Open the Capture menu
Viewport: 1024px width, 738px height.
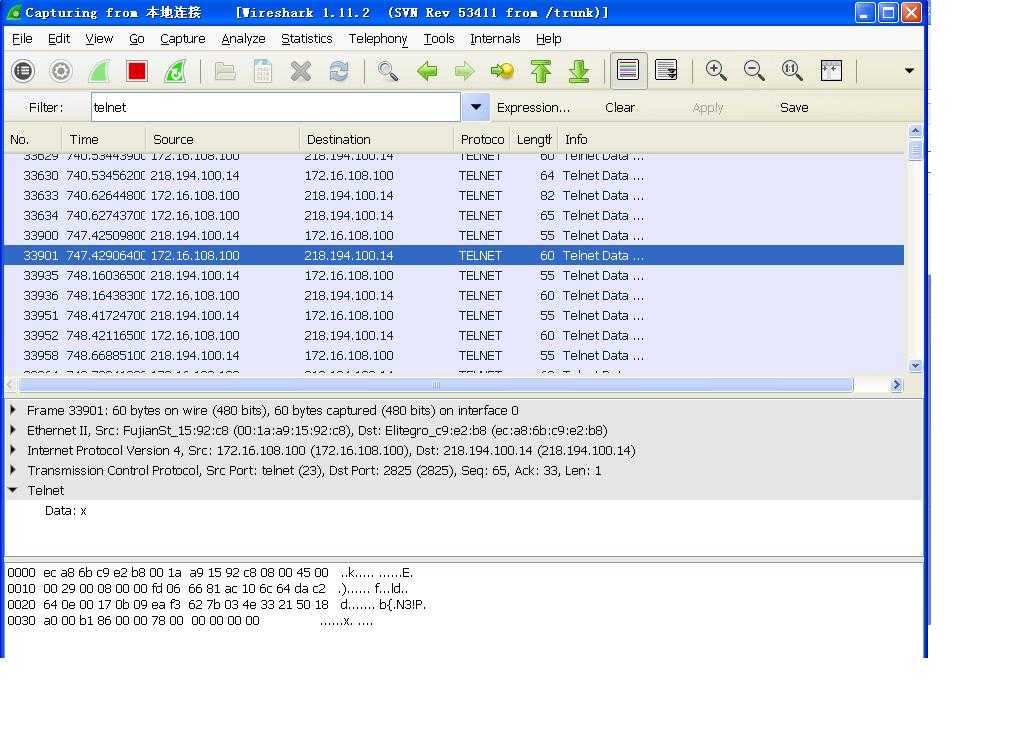183,39
